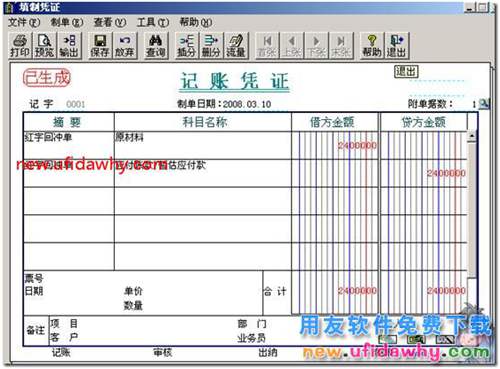Click the lookup icon beside 附单据数

484,104
